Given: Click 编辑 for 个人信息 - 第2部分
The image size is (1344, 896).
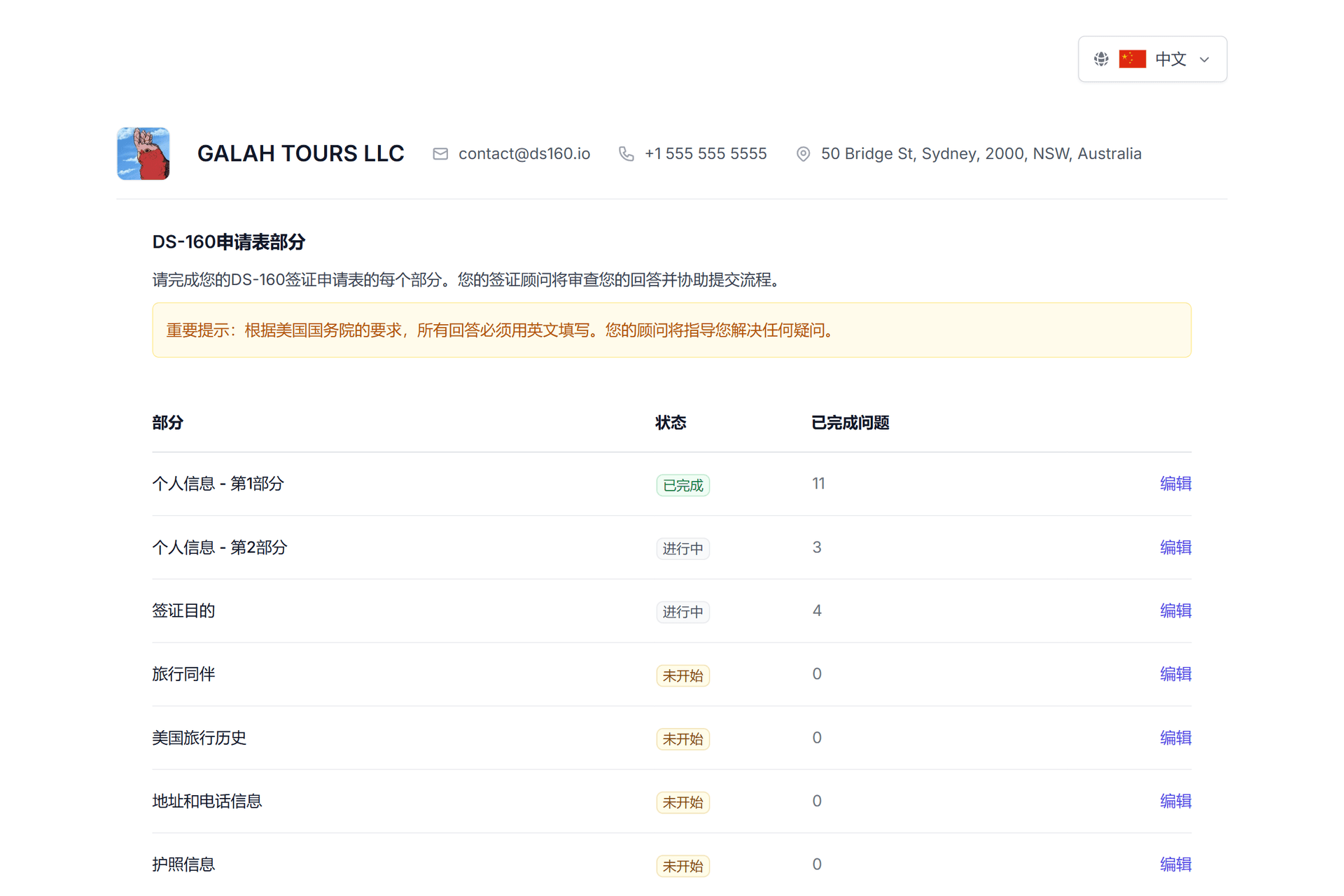Looking at the screenshot, I should pos(1175,547).
